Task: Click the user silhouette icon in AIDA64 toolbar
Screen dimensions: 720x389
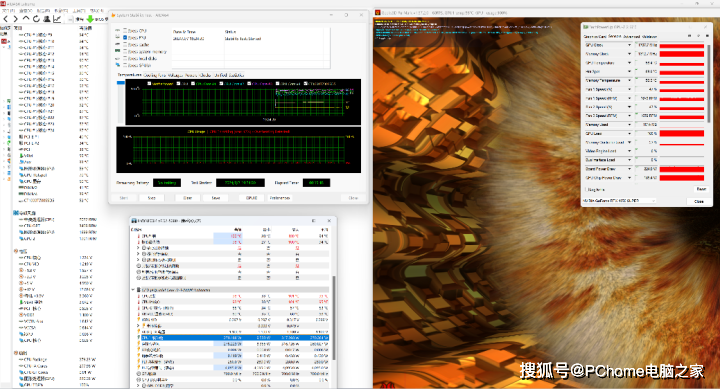Action: click(x=46, y=19)
